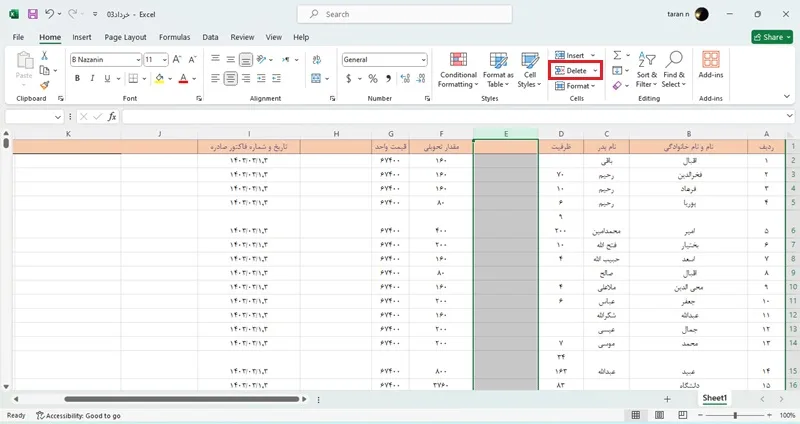
Task: Open the Page Layout ribbon tab
Action: click(x=125, y=37)
